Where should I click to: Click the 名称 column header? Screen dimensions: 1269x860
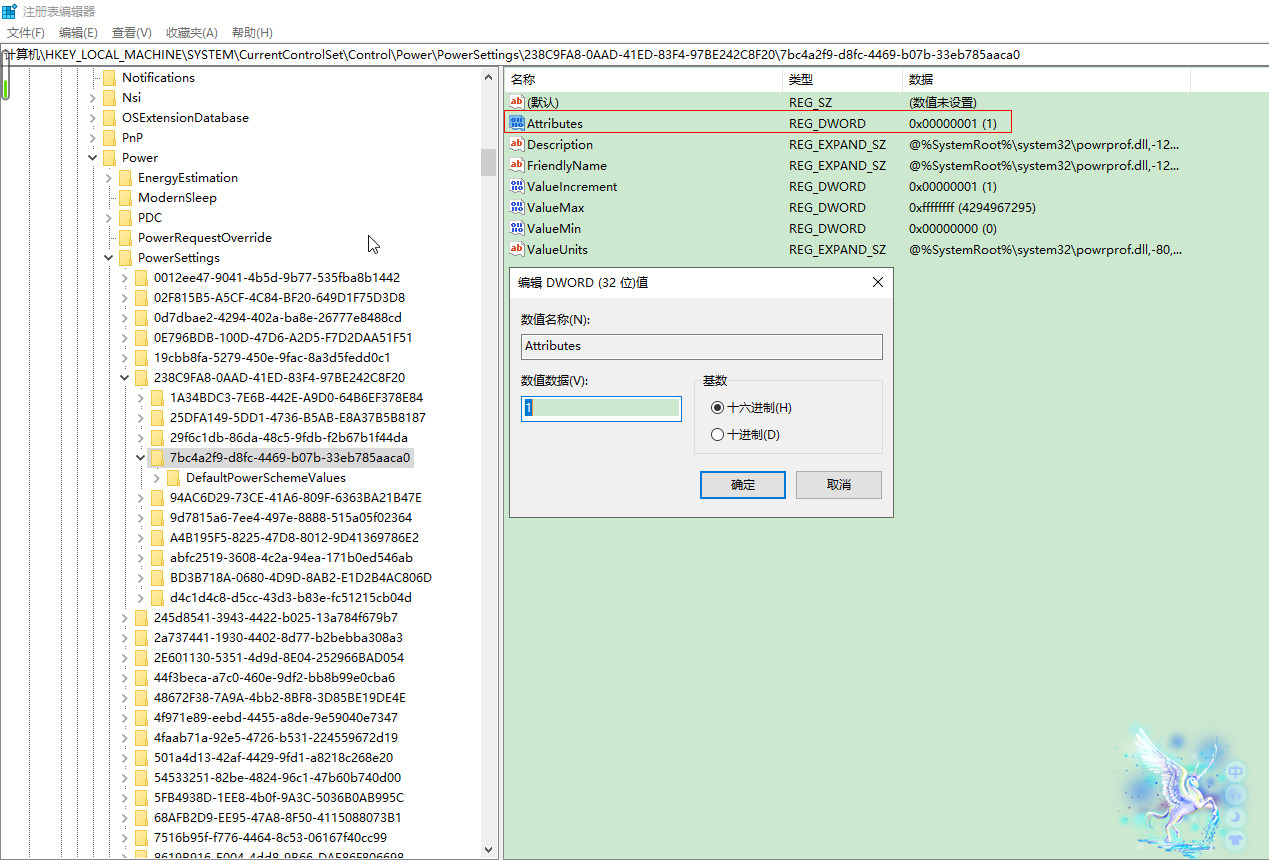(x=643, y=79)
